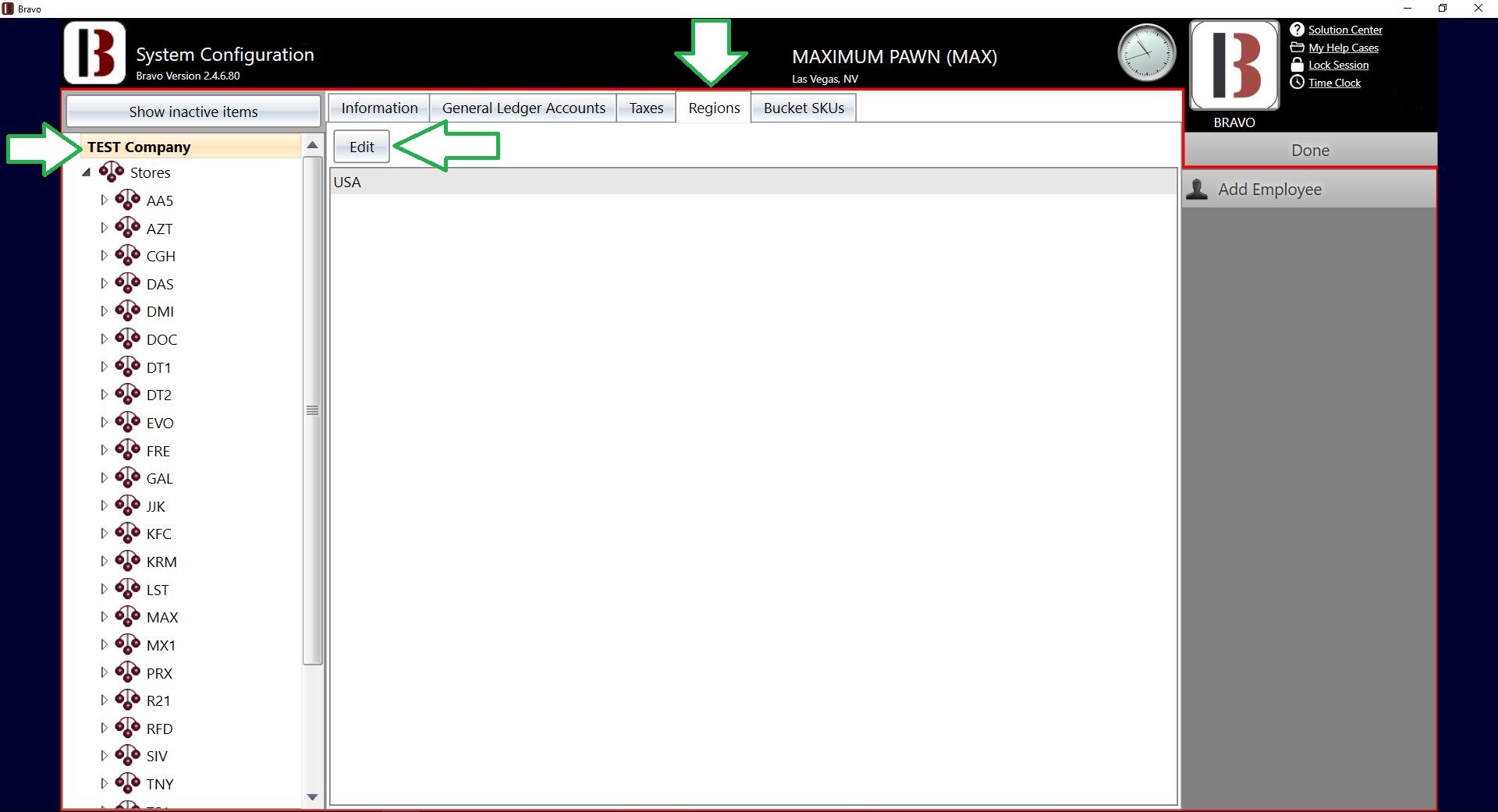Image resolution: width=1498 pixels, height=812 pixels.
Task: Click the EVO store pawn icon
Action: click(x=128, y=422)
